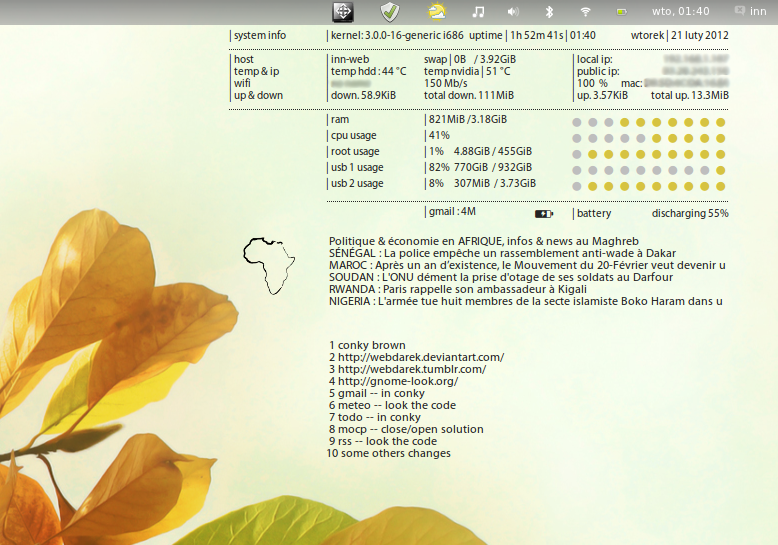Image resolution: width=778 pixels, height=545 pixels.
Task: Open the music note player indicator
Action: 478,12
